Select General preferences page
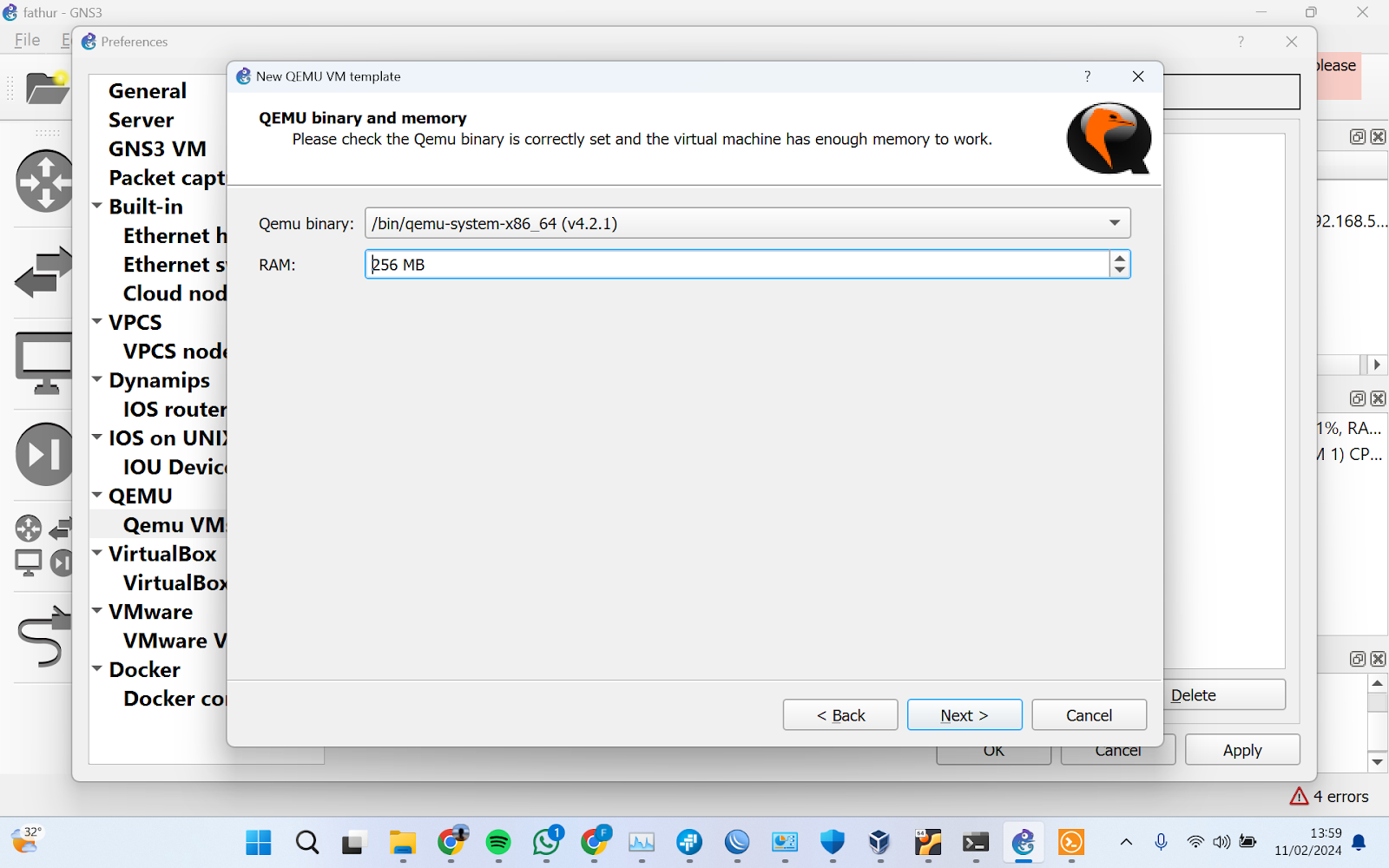This screenshot has height=868, width=1389. click(148, 91)
